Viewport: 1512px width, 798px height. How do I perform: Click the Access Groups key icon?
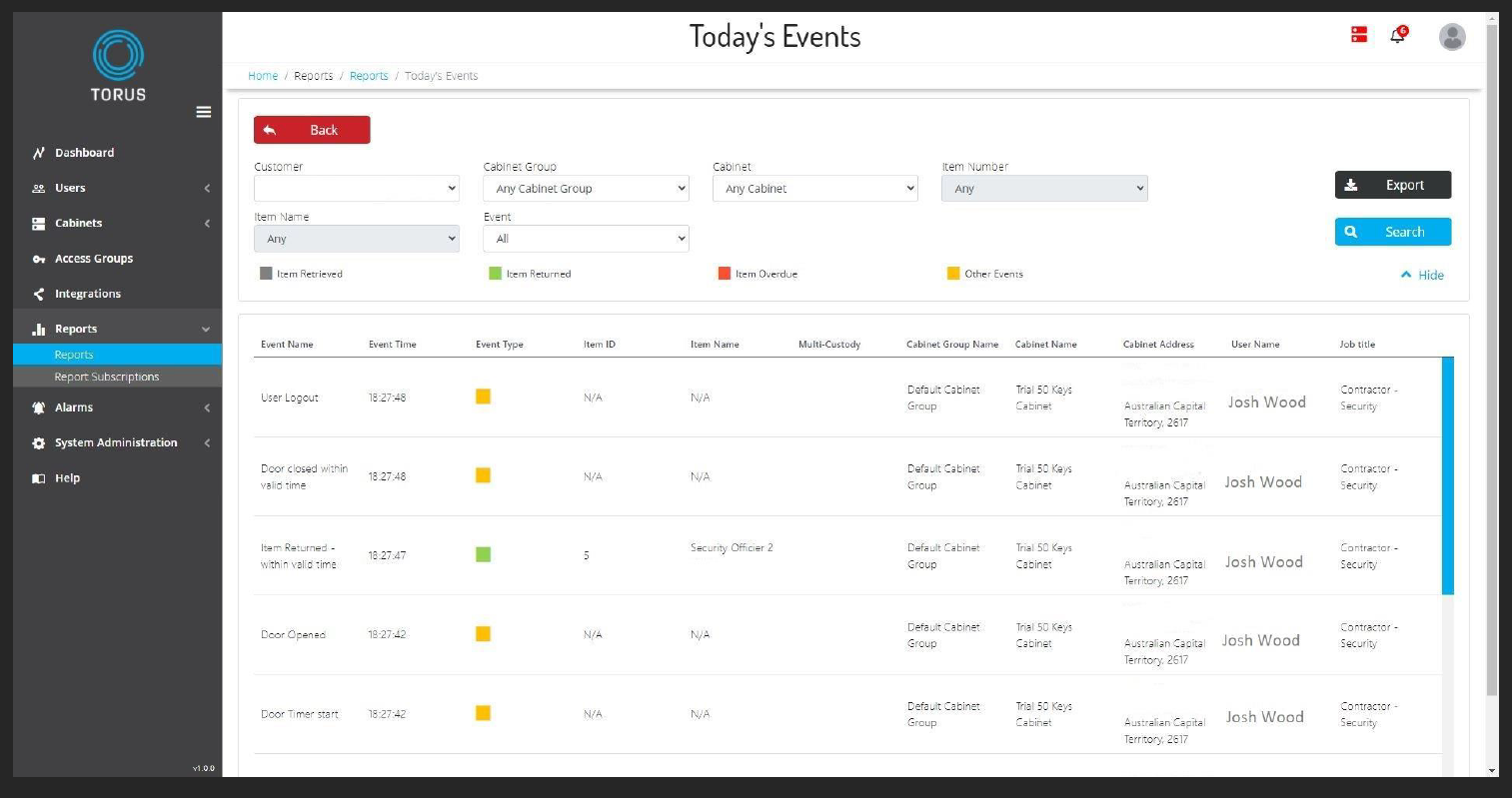point(39,259)
